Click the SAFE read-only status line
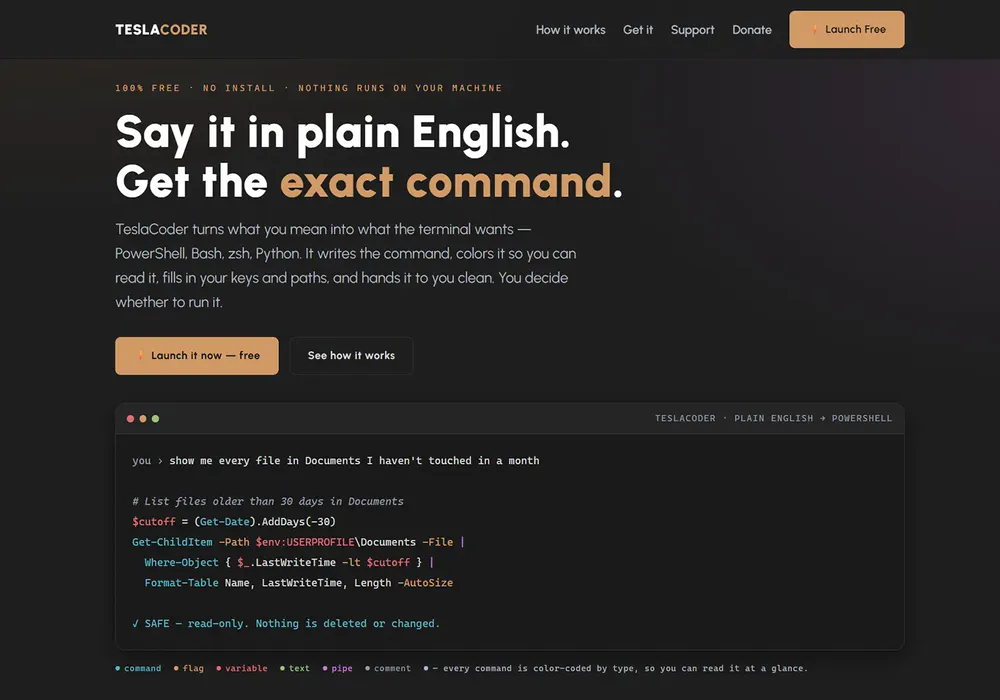The width and height of the screenshot is (1000, 700). (x=286, y=623)
